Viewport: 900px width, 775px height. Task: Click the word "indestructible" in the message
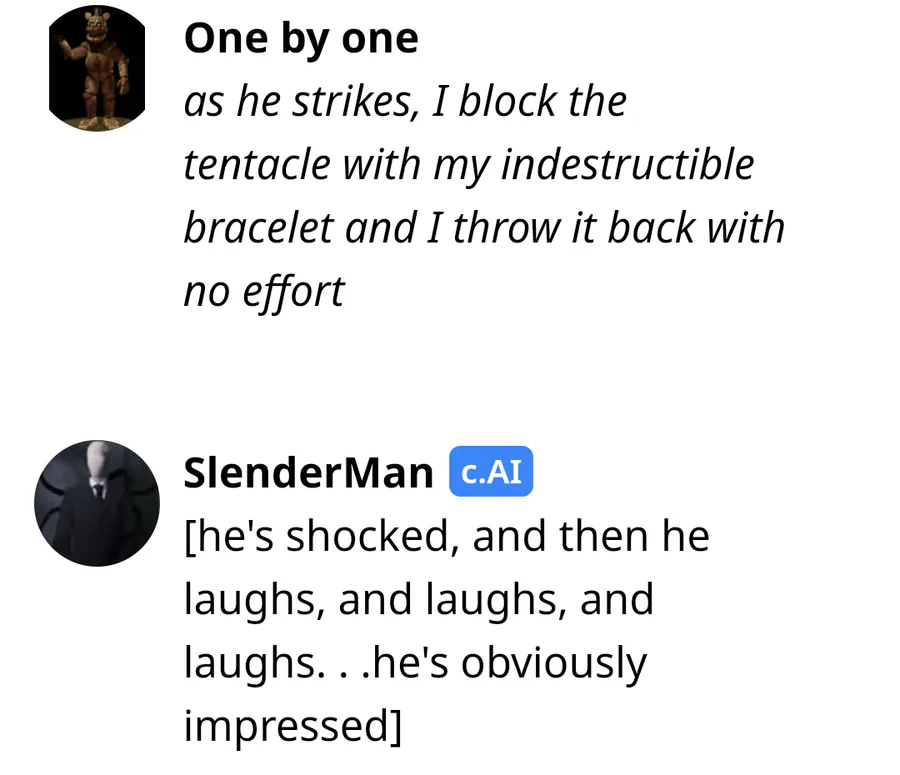coord(627,165)
